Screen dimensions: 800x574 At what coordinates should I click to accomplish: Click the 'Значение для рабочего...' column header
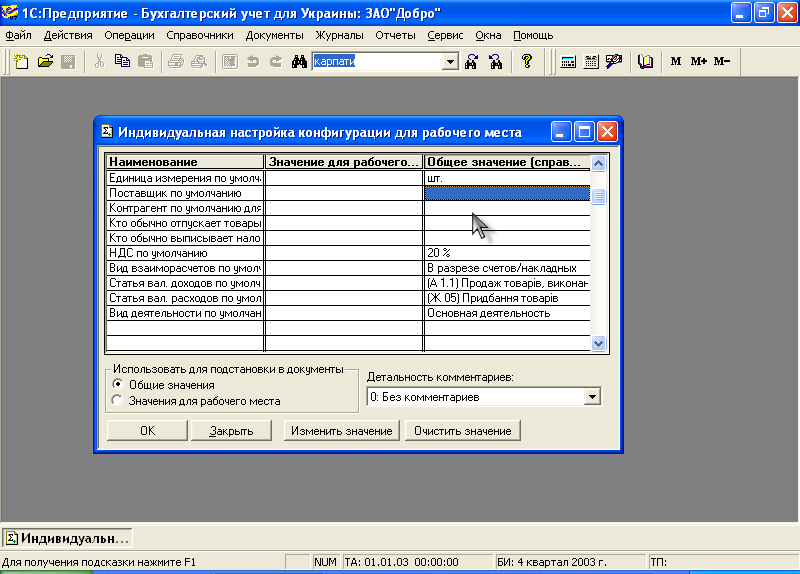click(x=344, y=162)
